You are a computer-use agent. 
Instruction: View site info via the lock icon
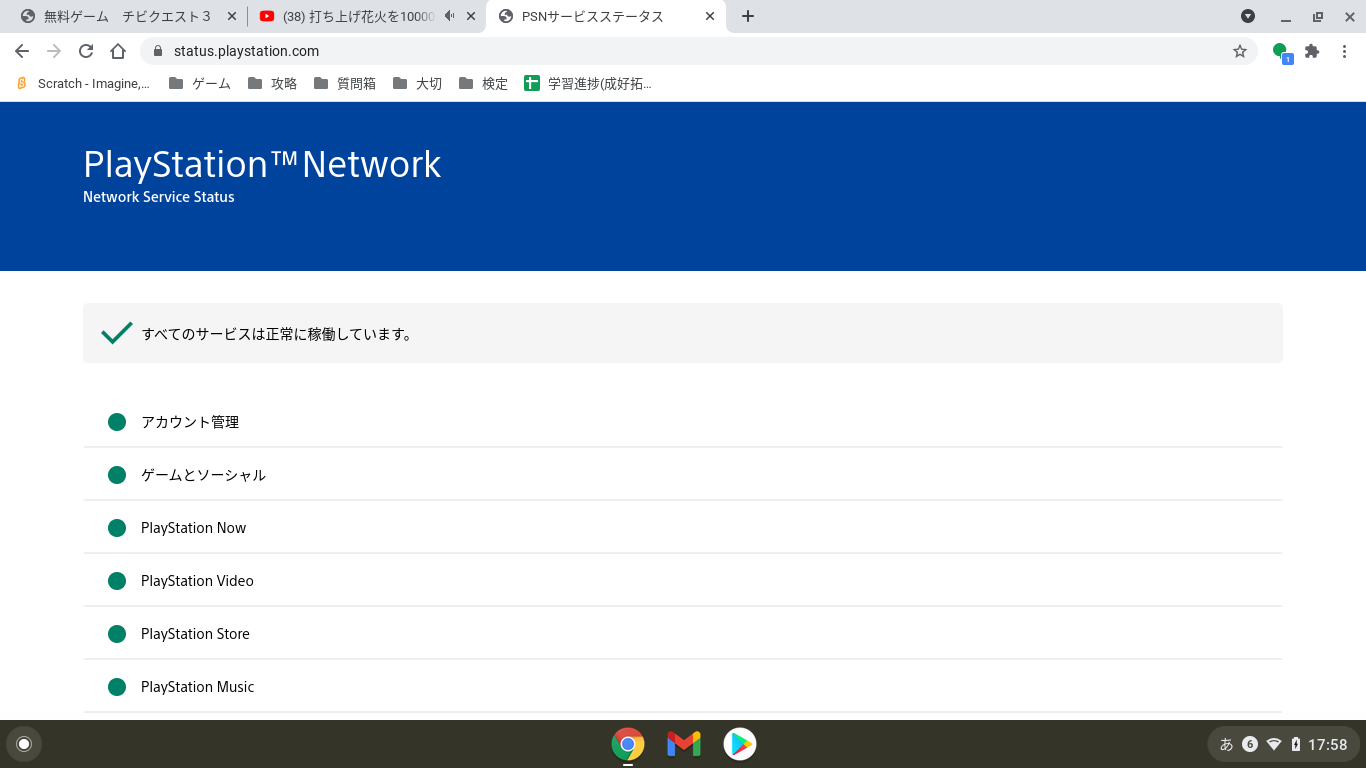[158, 51]
